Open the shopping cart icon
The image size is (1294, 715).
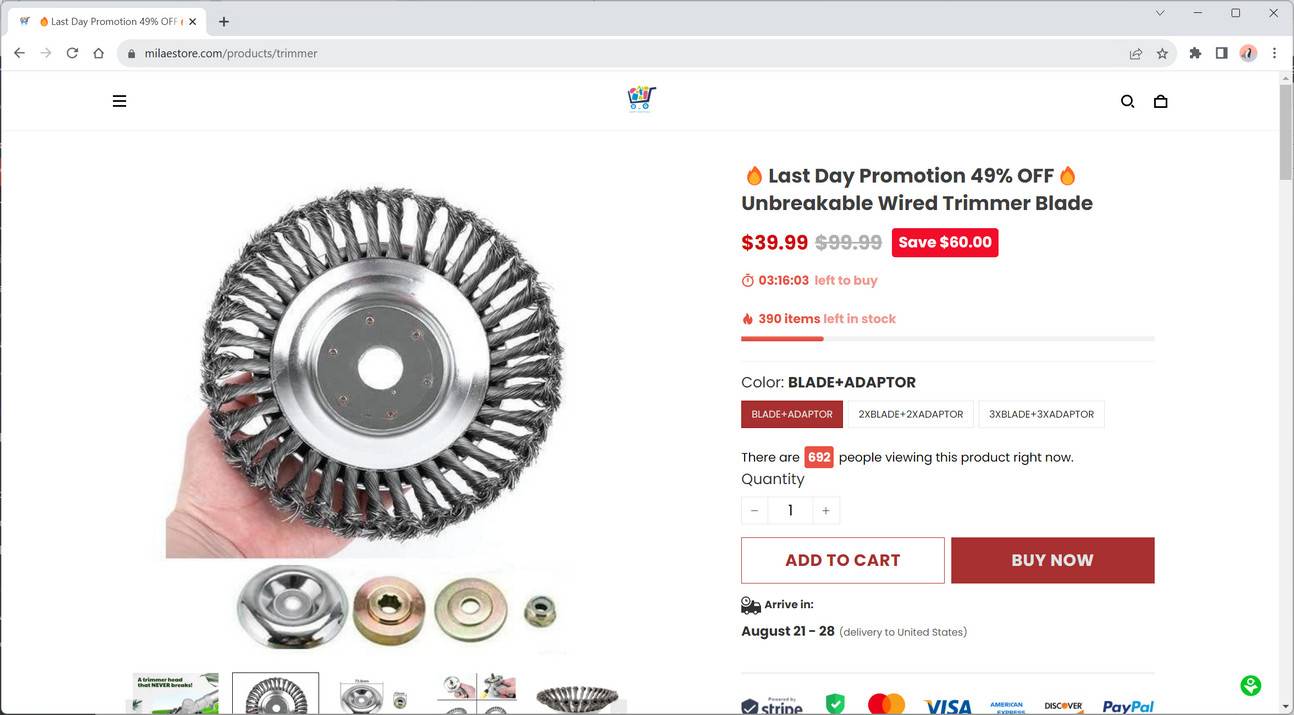coord(1160,101)
